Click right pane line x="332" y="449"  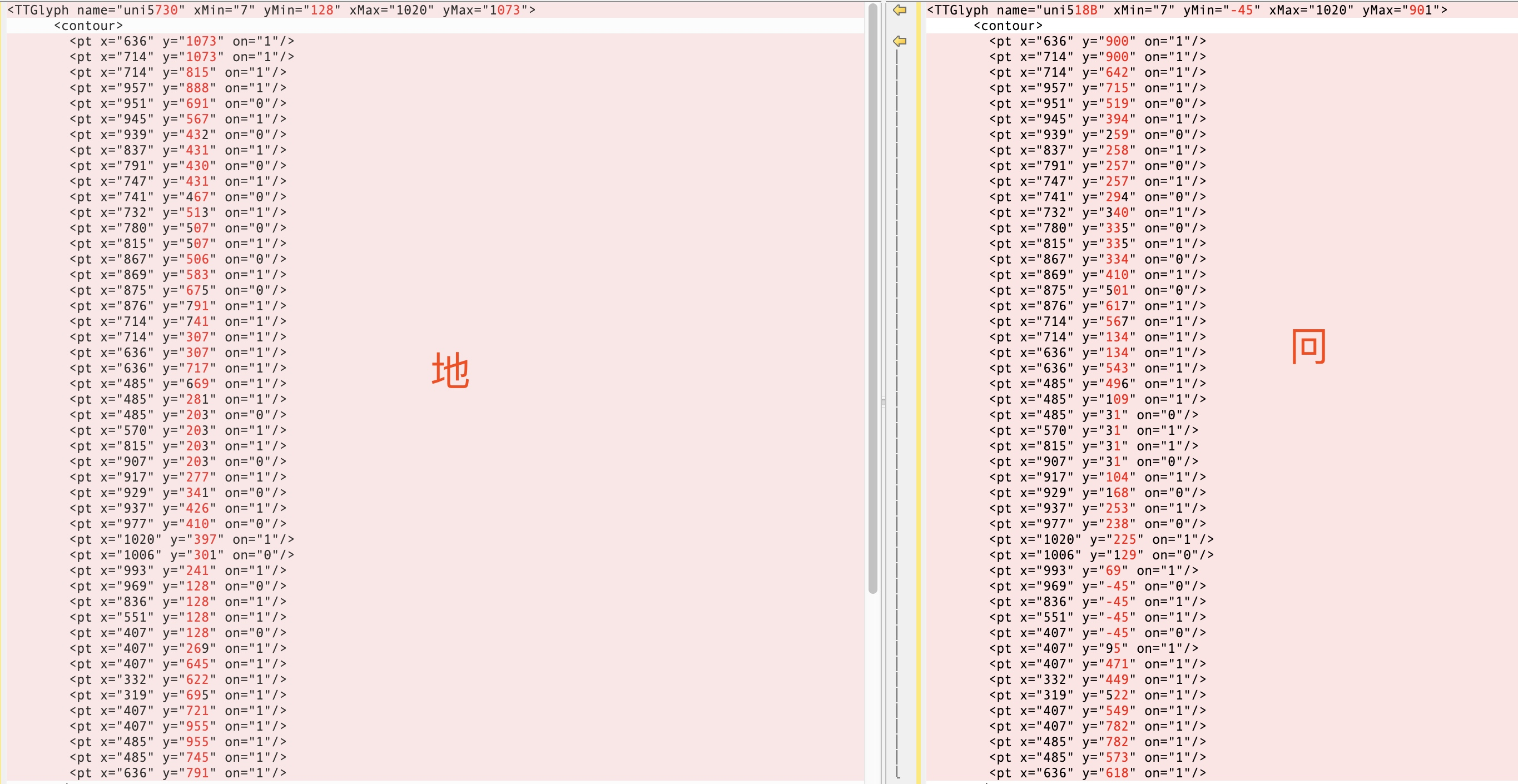tap(1097, 679)
